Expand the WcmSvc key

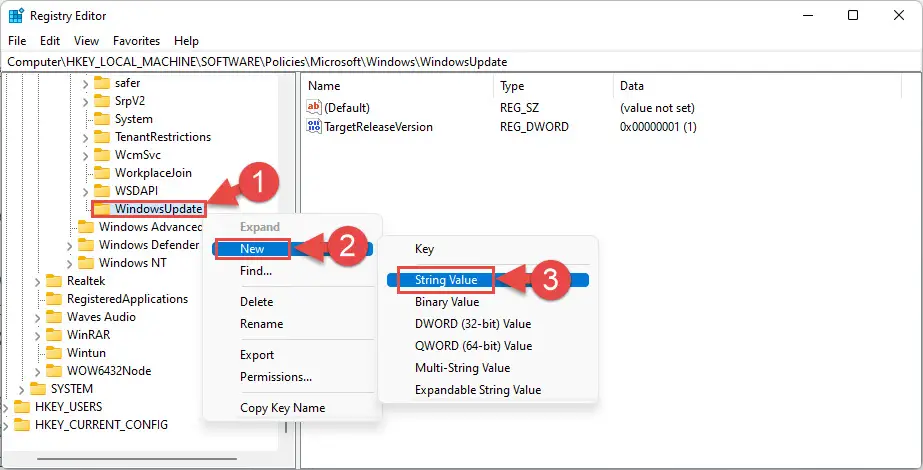click(x=85, y=155)
